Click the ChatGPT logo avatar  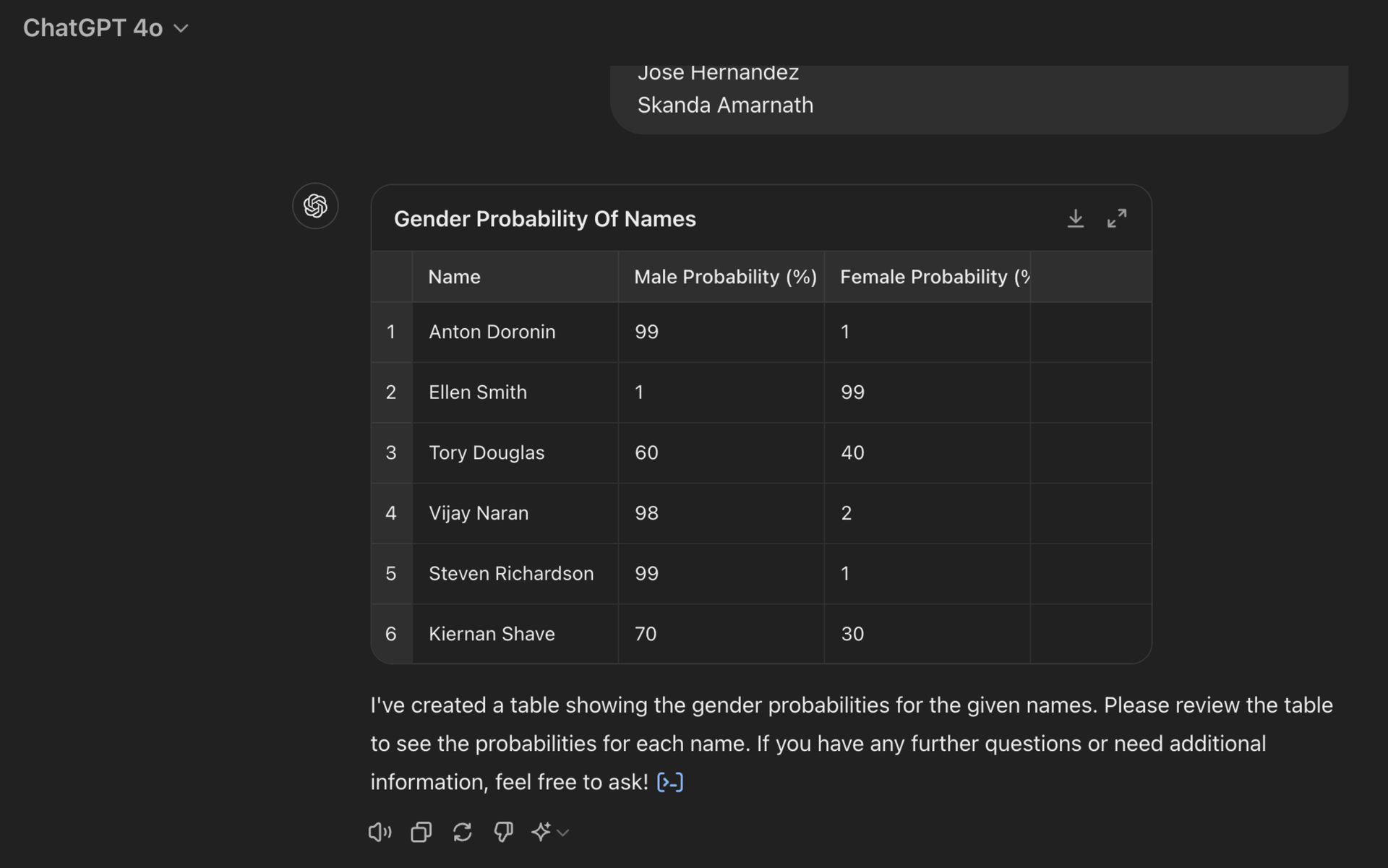[x=315, y=206]
